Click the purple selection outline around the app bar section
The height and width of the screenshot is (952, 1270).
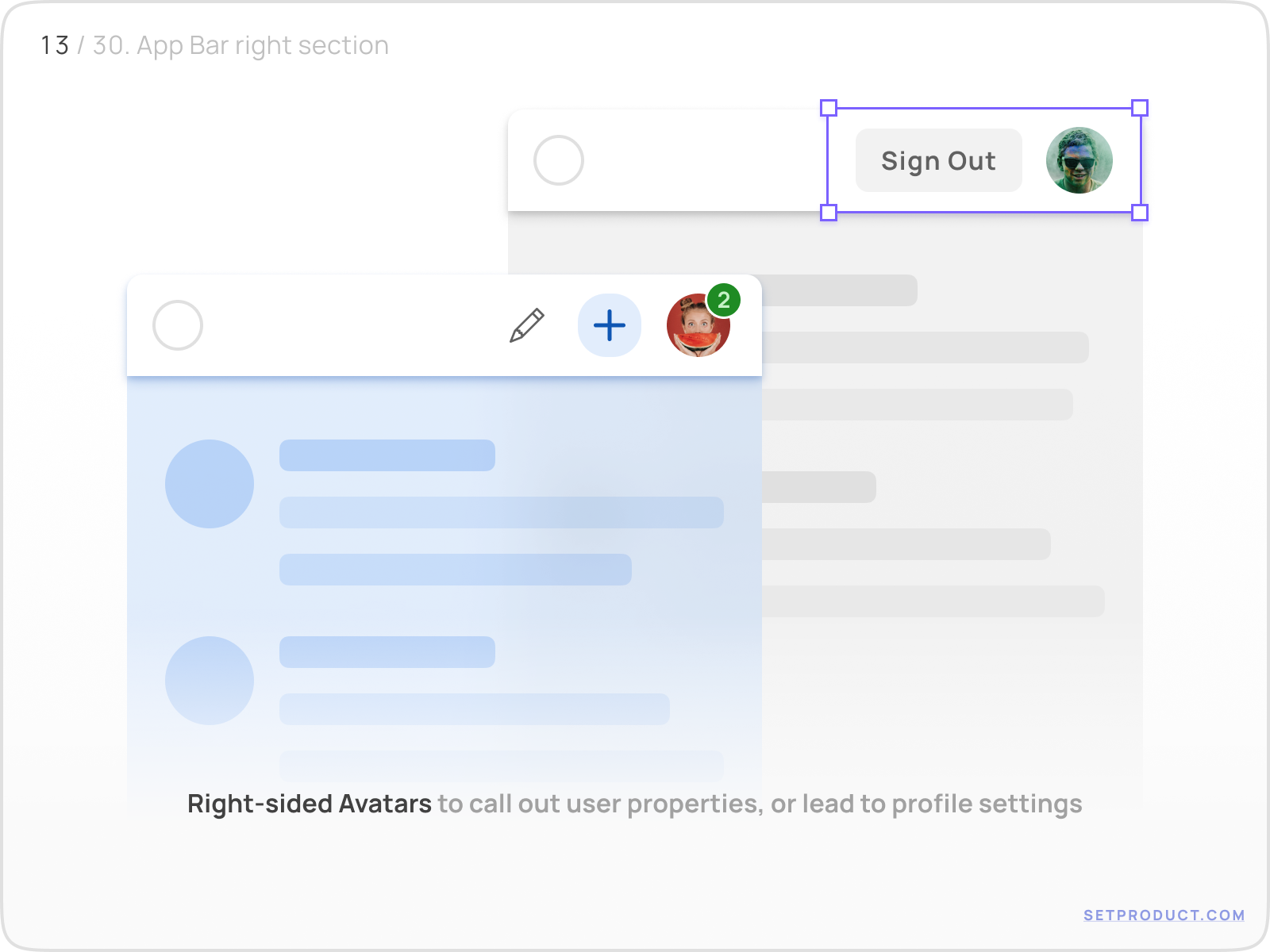pyautogui.click(x=984, y=109)
